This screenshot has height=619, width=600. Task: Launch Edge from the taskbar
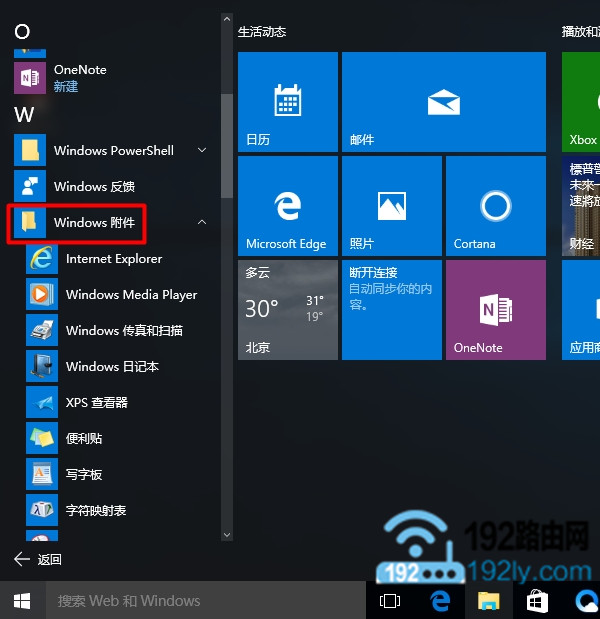(439, 601)
